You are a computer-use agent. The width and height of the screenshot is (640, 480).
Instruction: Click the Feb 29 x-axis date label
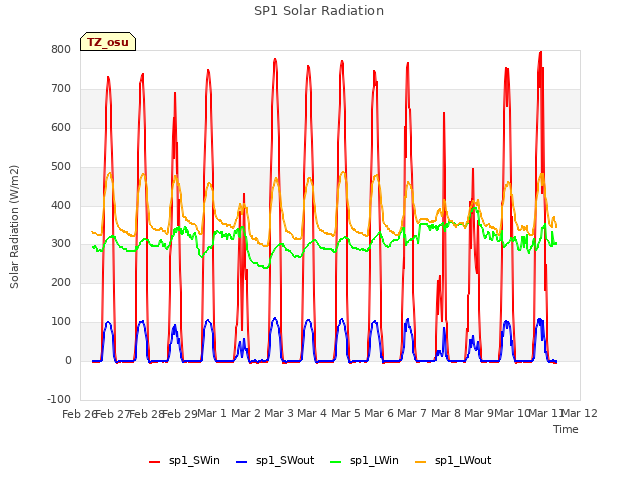pyautogui.click(x=180, y=414)
